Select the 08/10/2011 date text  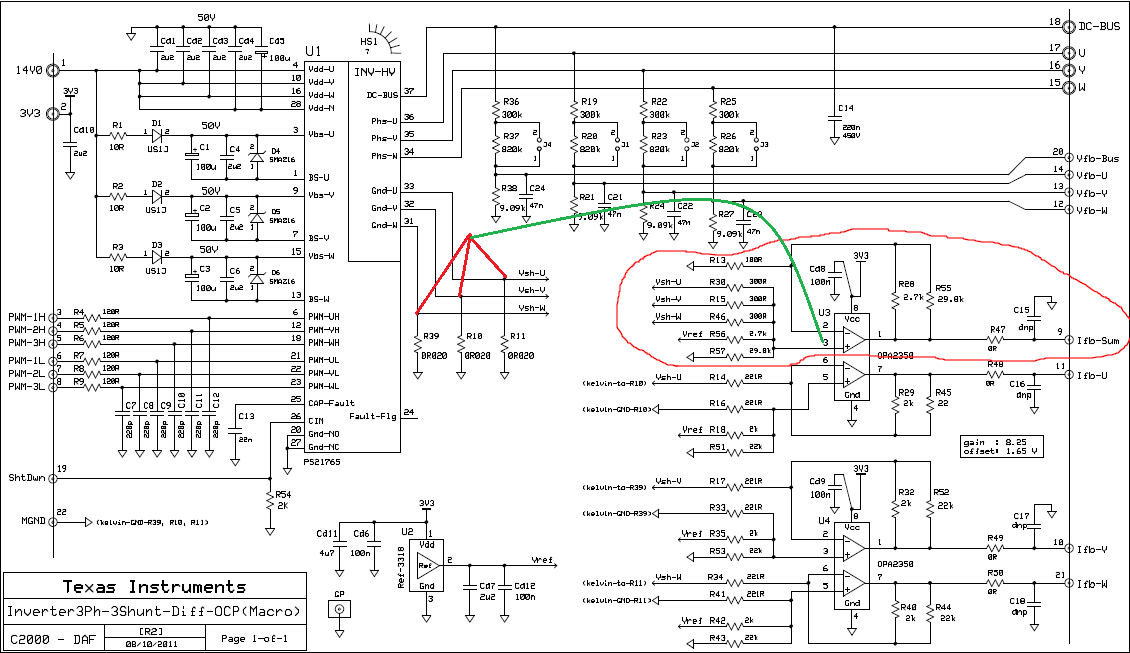tap(150, 644)
